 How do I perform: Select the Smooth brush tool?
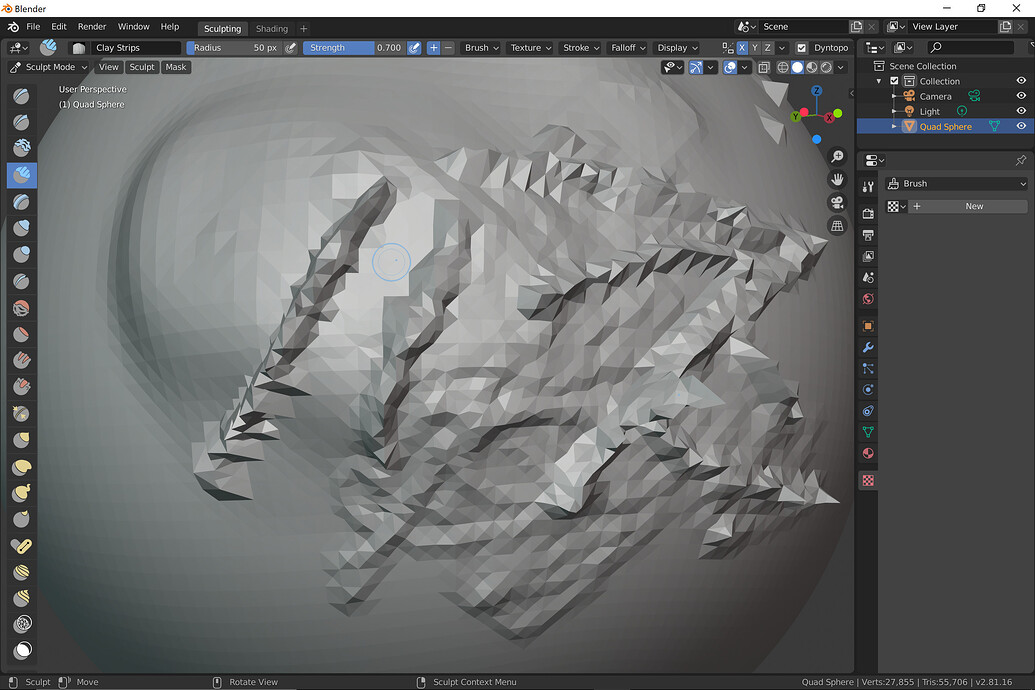point(21,308)
